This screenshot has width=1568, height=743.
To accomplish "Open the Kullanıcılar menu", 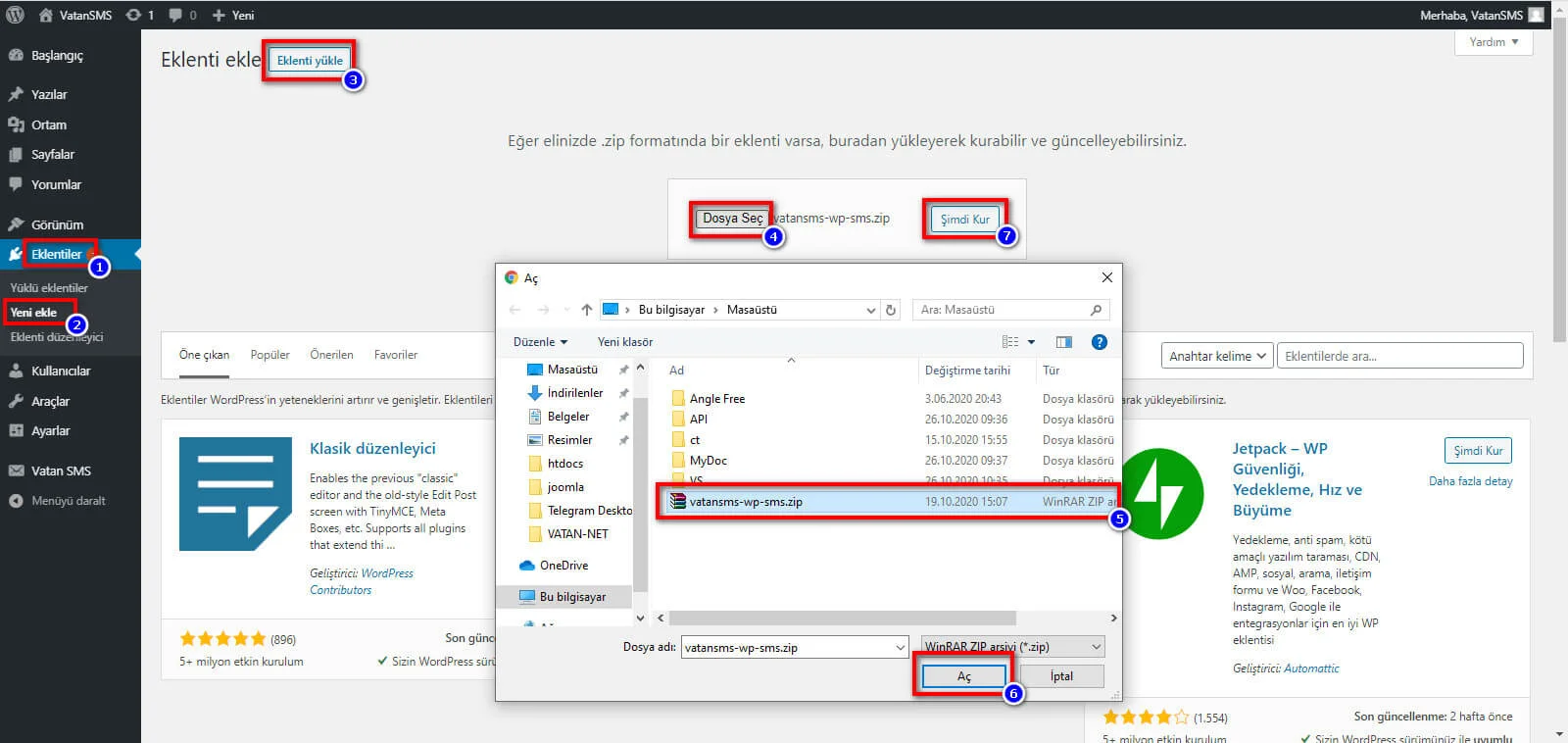I will point(61,371).
